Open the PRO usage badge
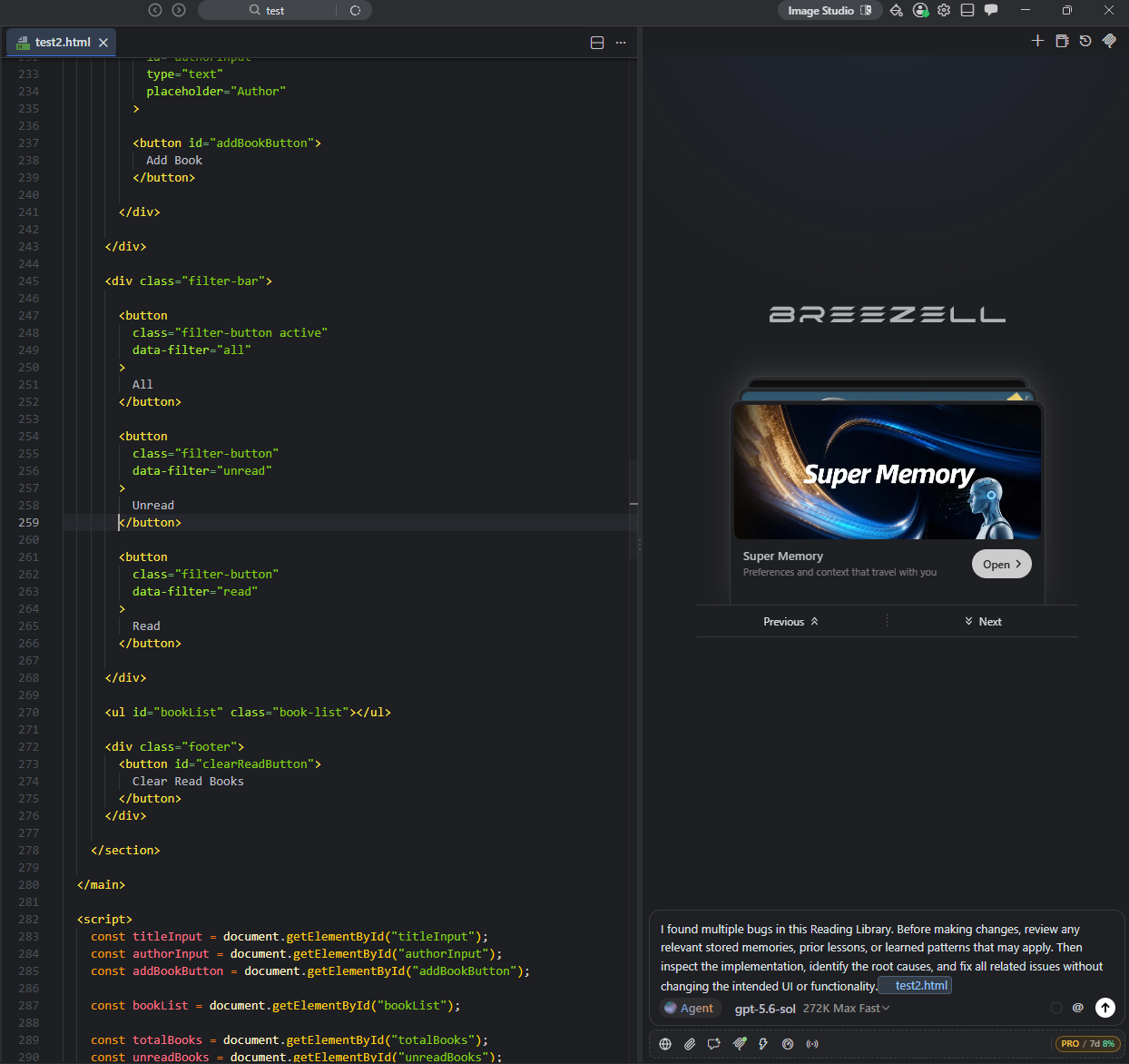Viewport: 1129px width, 1064px height. tap(1088, 1044)
